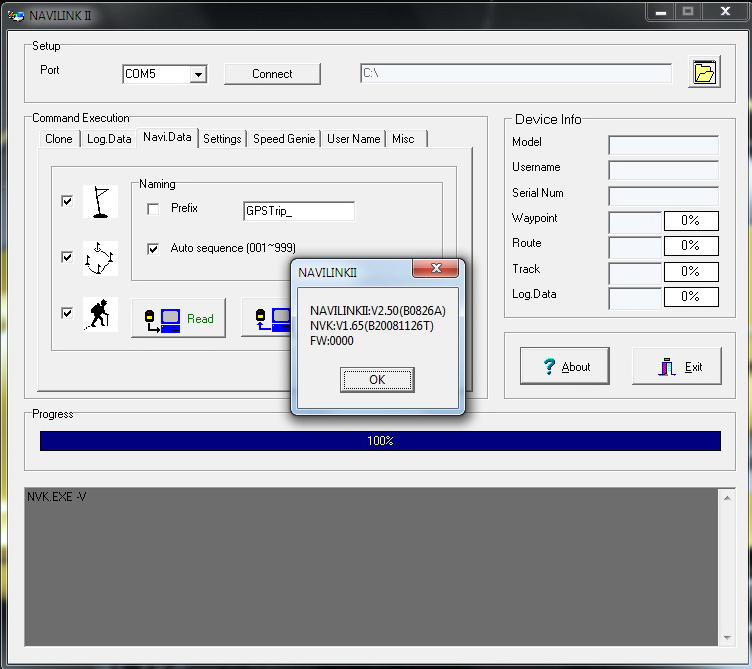Click the NVK.EXE -V log line
Screen dimensions: 752x669
tap(57, 497)
